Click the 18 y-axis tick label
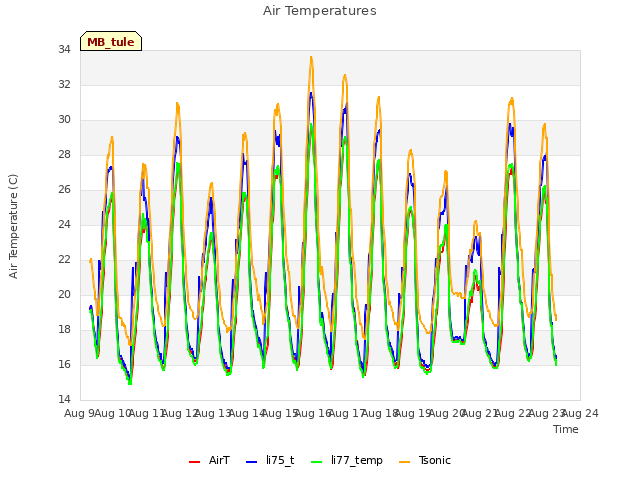The height and width of the screenshot is (480, 640). click(x=64, y=329)
